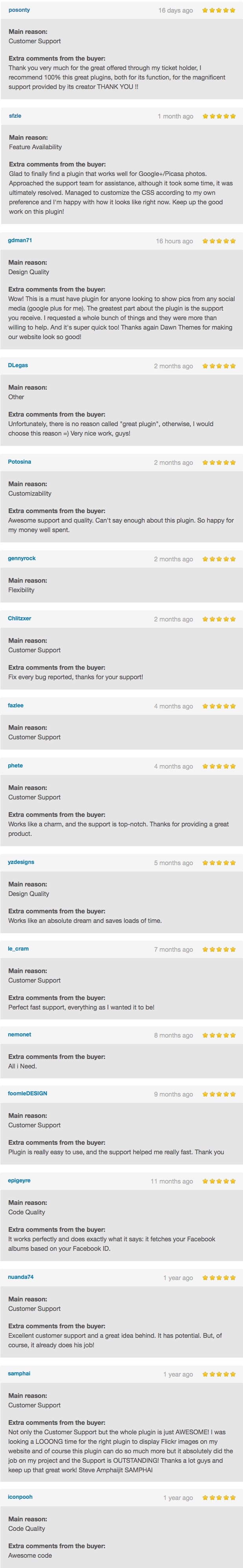Open nemonet's profile link
Viewport: 243px width, 1568px height.
pyautogui.click(x=19, y=1034)
